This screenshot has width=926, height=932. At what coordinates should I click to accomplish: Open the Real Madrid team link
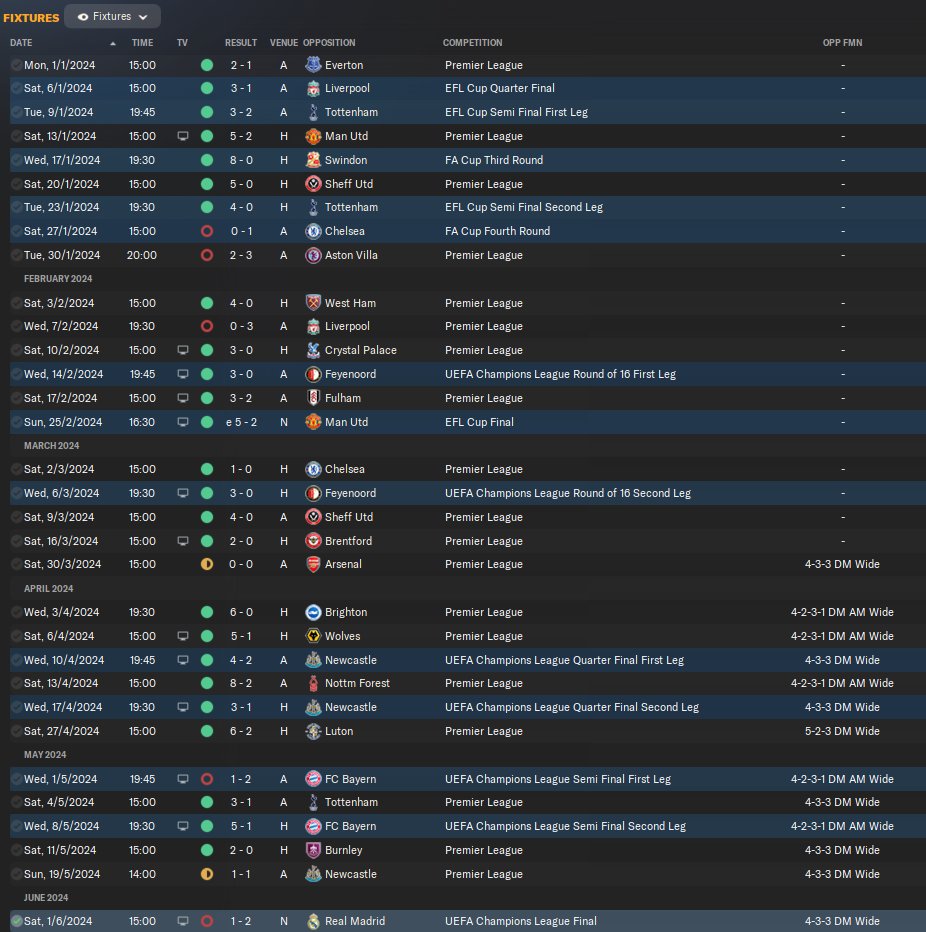355,921
